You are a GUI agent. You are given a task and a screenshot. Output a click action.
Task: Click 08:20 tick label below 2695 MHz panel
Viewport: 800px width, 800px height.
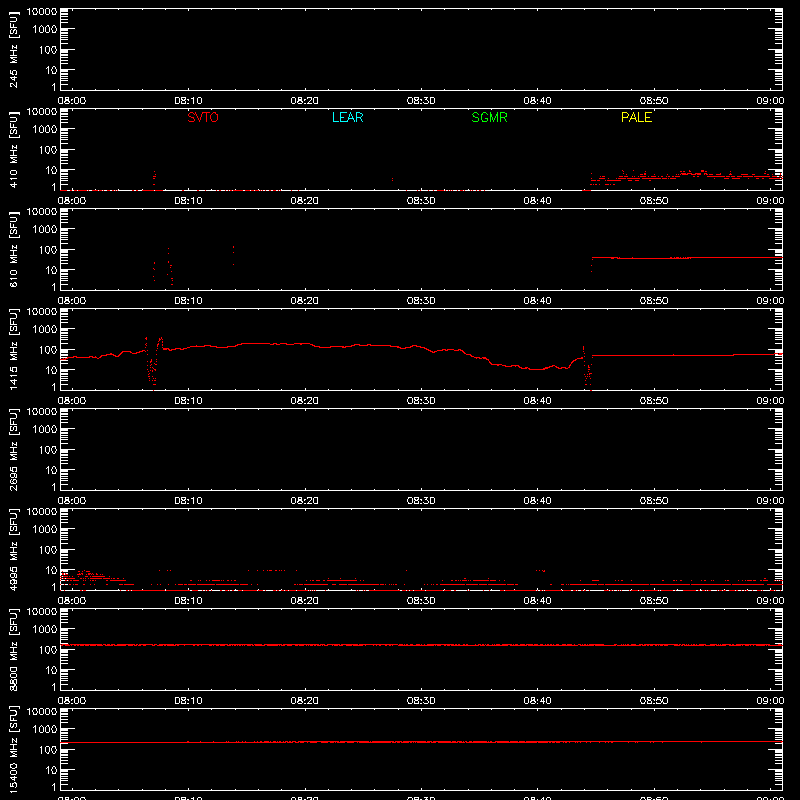tap(305, 501)
